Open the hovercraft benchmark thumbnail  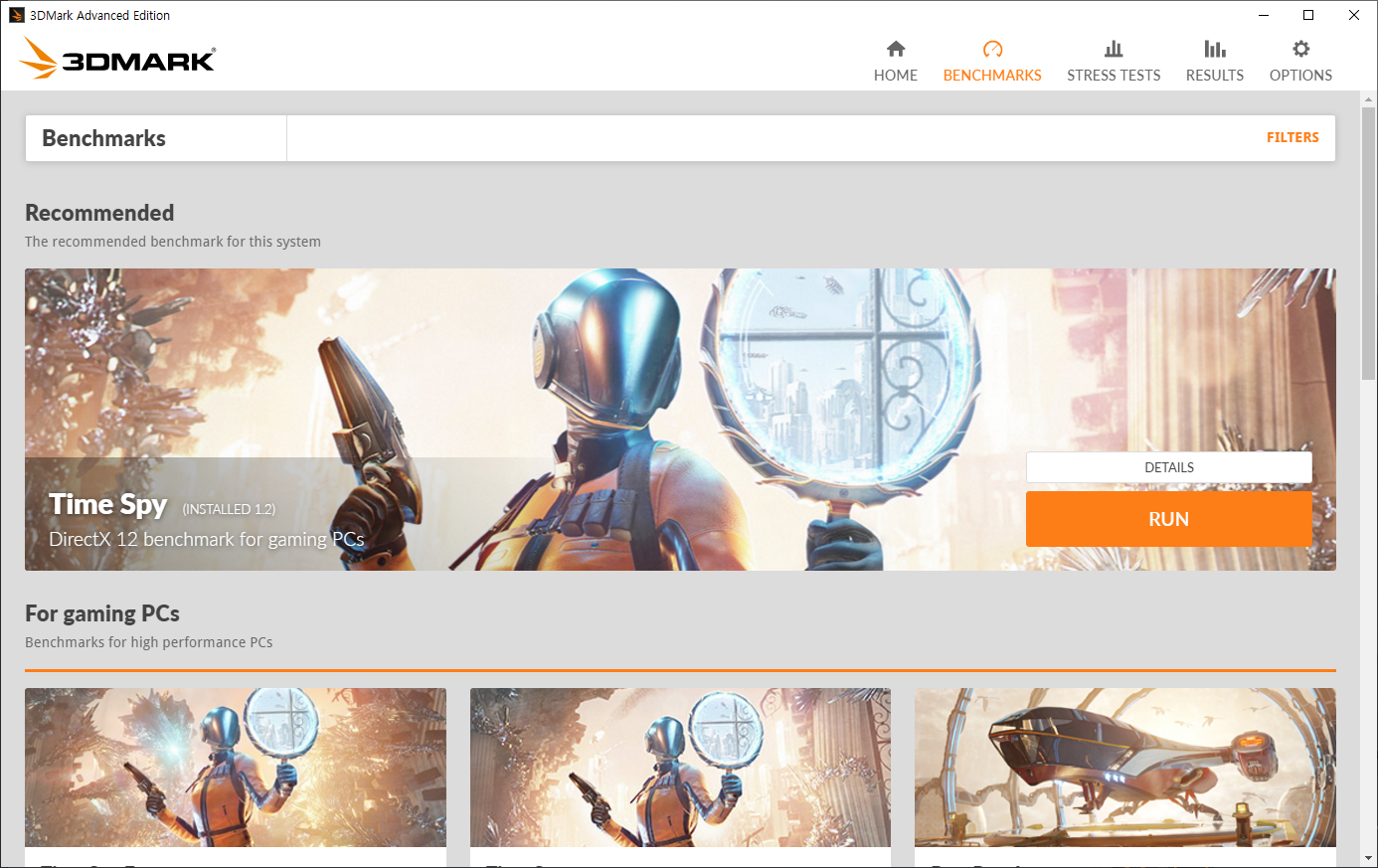click(x=1125, y=768)
